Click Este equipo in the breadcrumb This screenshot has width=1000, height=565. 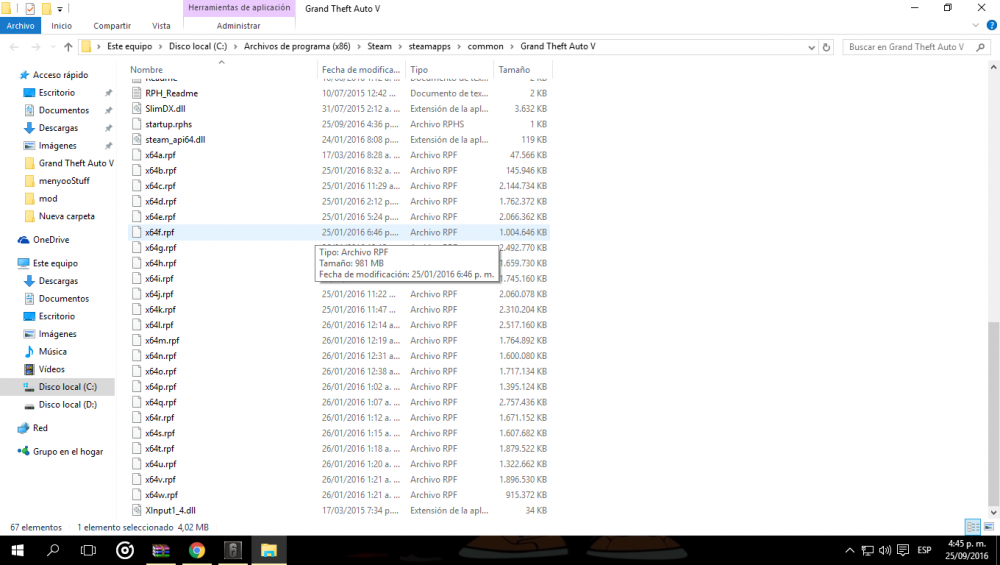129,47
